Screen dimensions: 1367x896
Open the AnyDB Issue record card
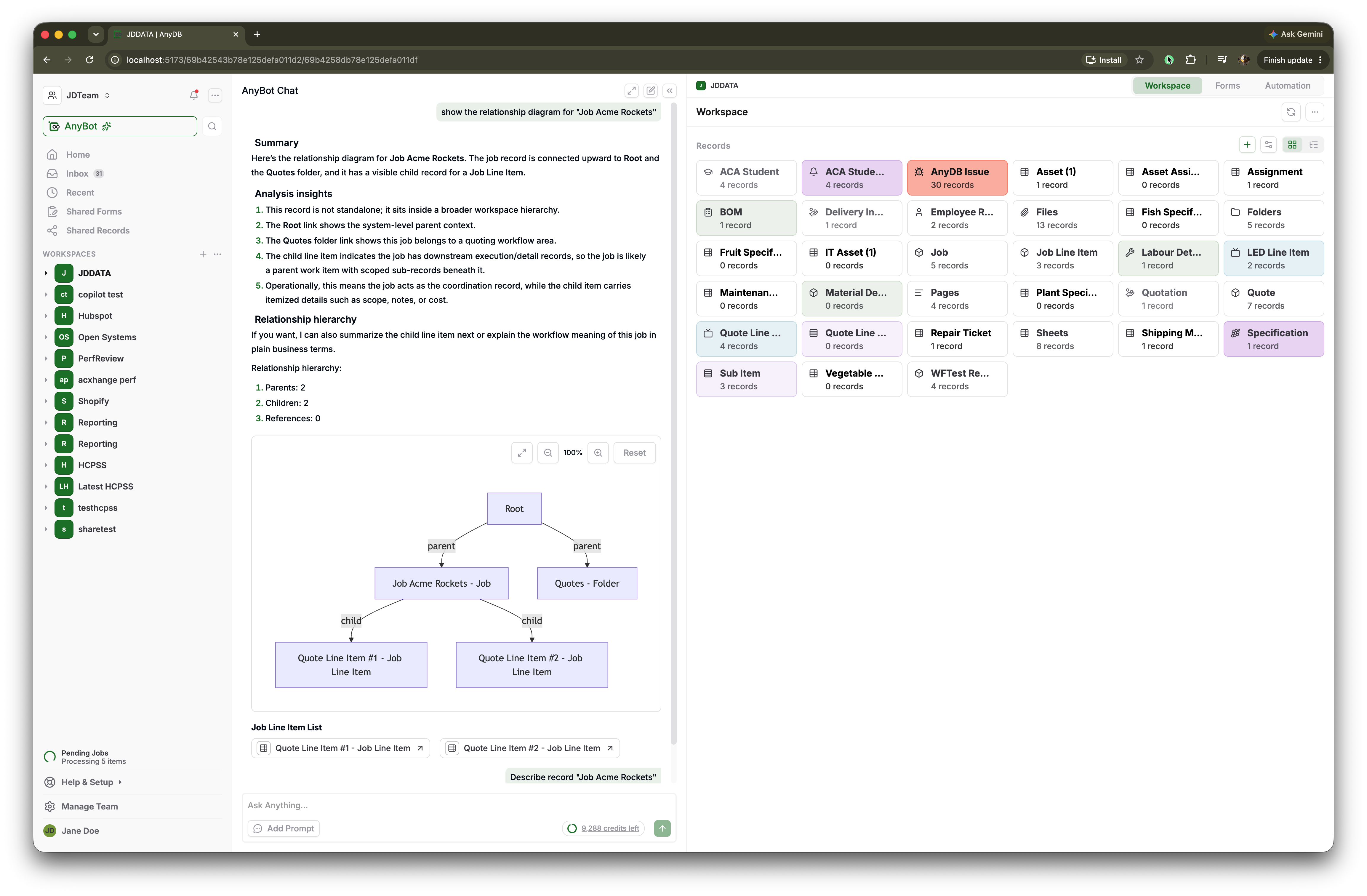pyautogui.click(x=957, y=178)
